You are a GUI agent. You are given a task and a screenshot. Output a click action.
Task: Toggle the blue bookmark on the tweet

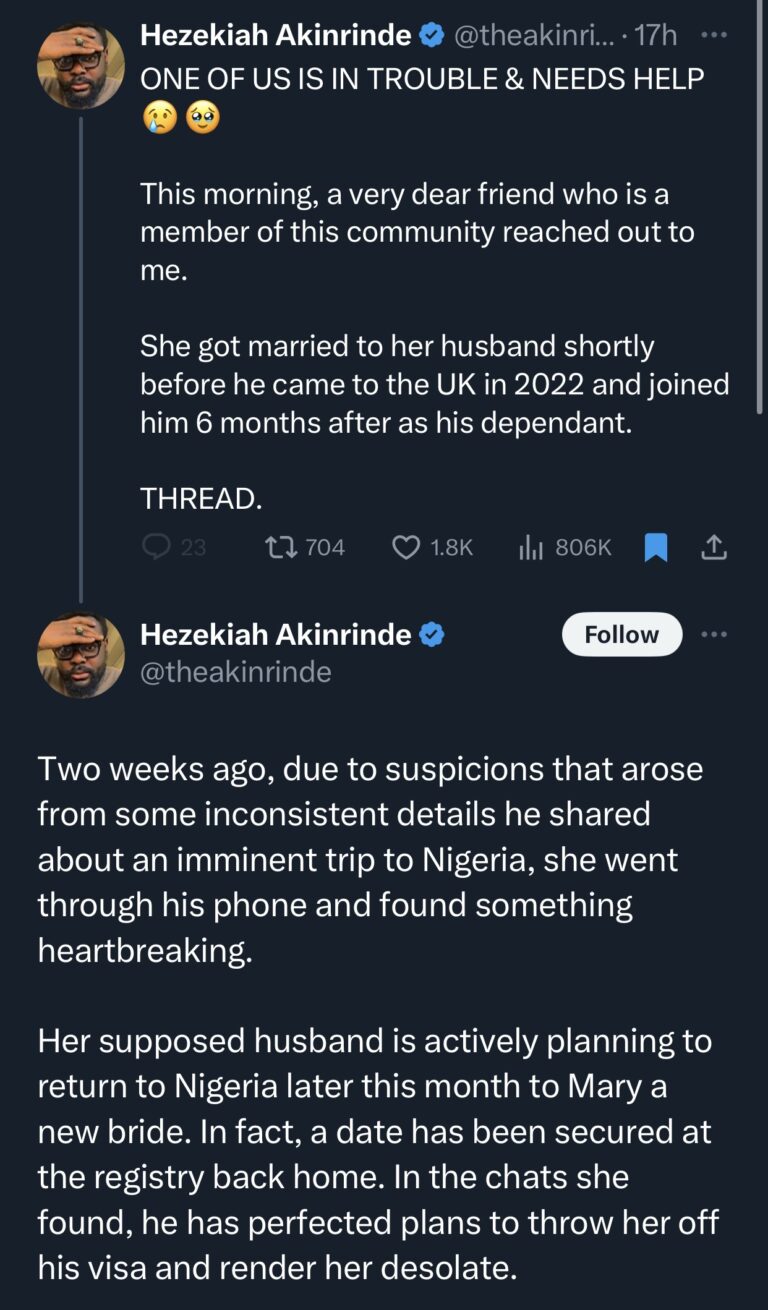pyautogui.click(x=656, y=547)
